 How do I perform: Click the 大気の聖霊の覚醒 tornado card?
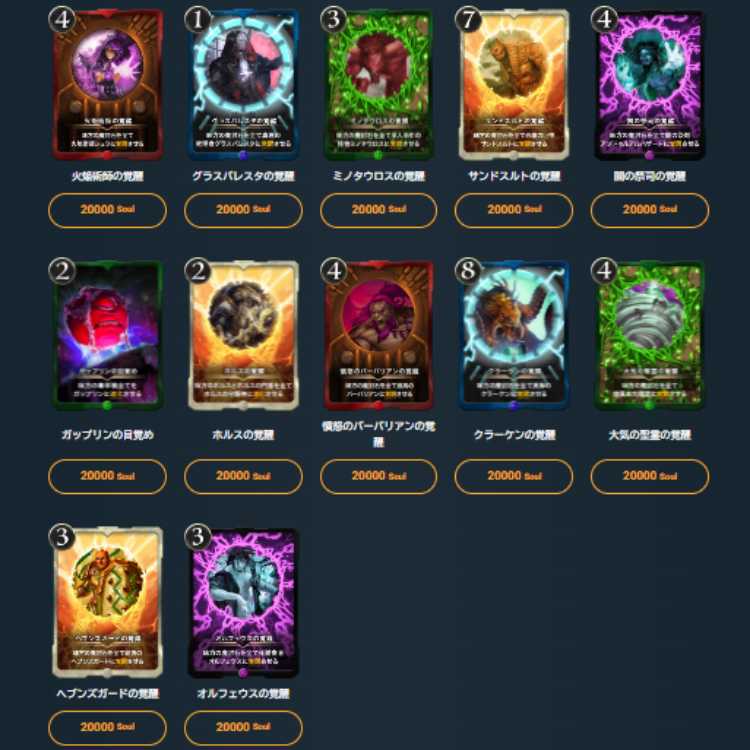point(650,335)
